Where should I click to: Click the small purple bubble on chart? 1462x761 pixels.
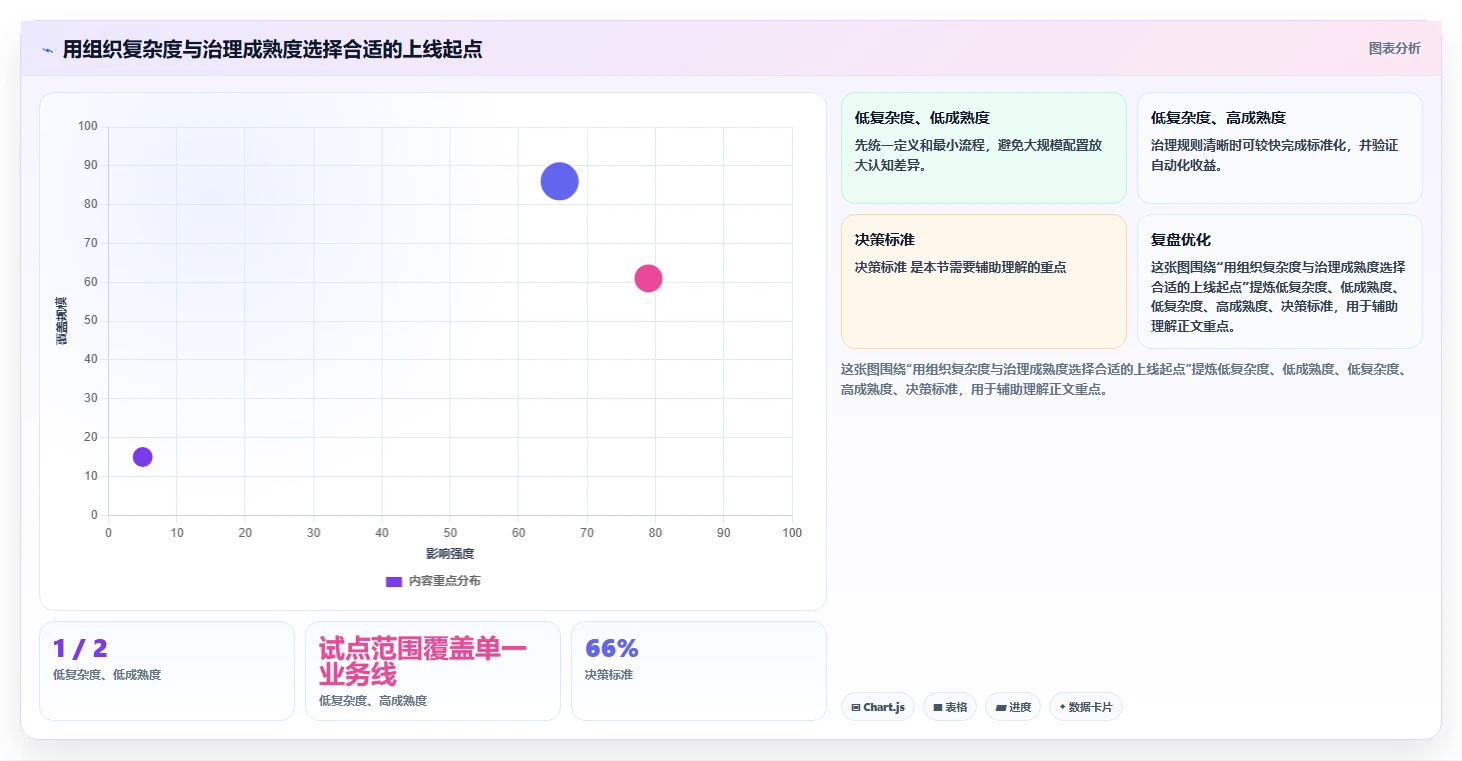click(143, 457)
